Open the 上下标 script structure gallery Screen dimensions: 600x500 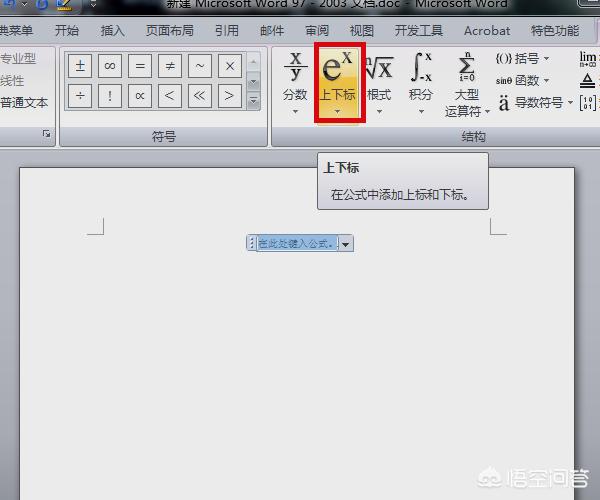[338, 83]
